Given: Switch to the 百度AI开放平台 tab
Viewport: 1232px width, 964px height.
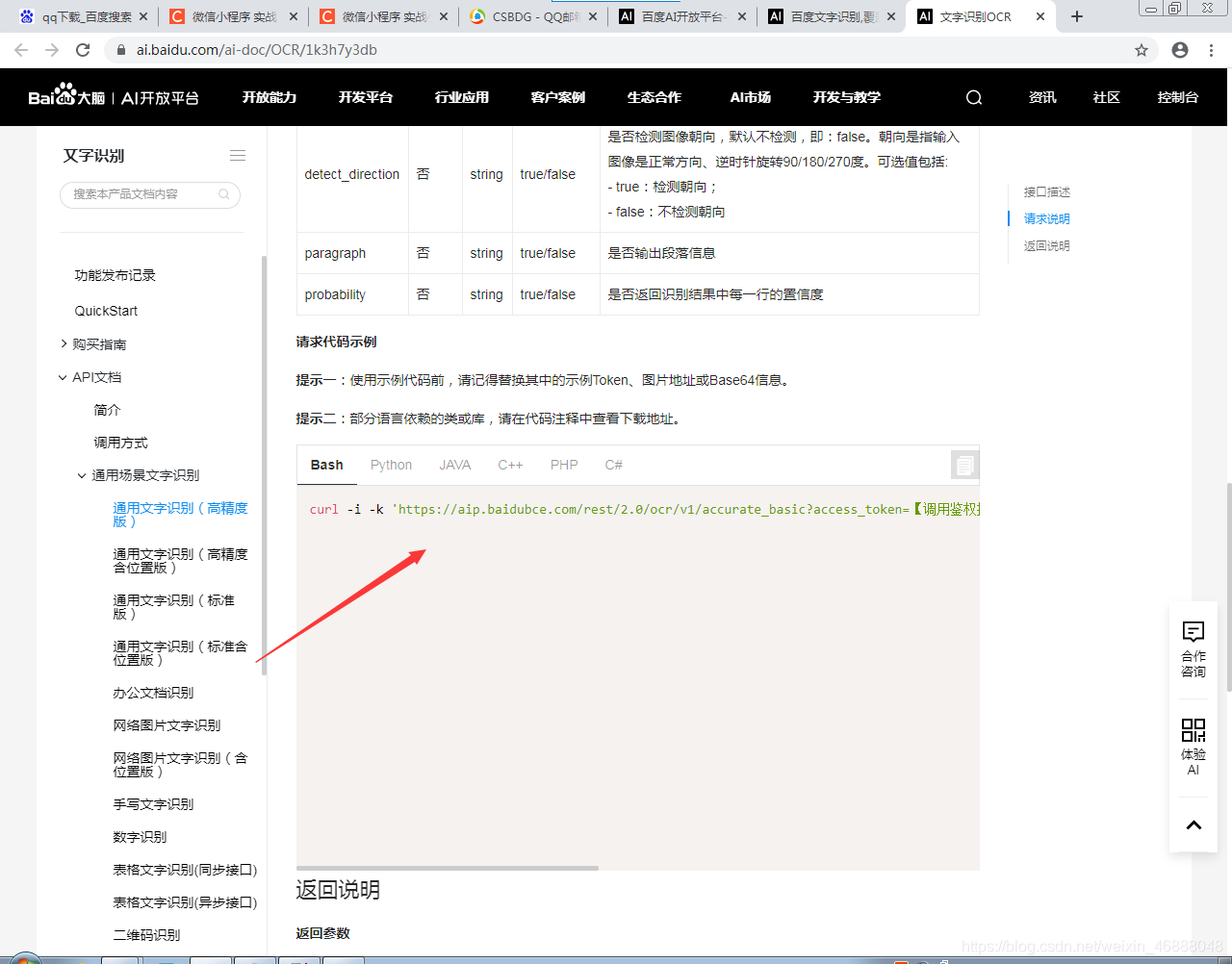Looking at the screenshot, I should click(x=680, y=16).
